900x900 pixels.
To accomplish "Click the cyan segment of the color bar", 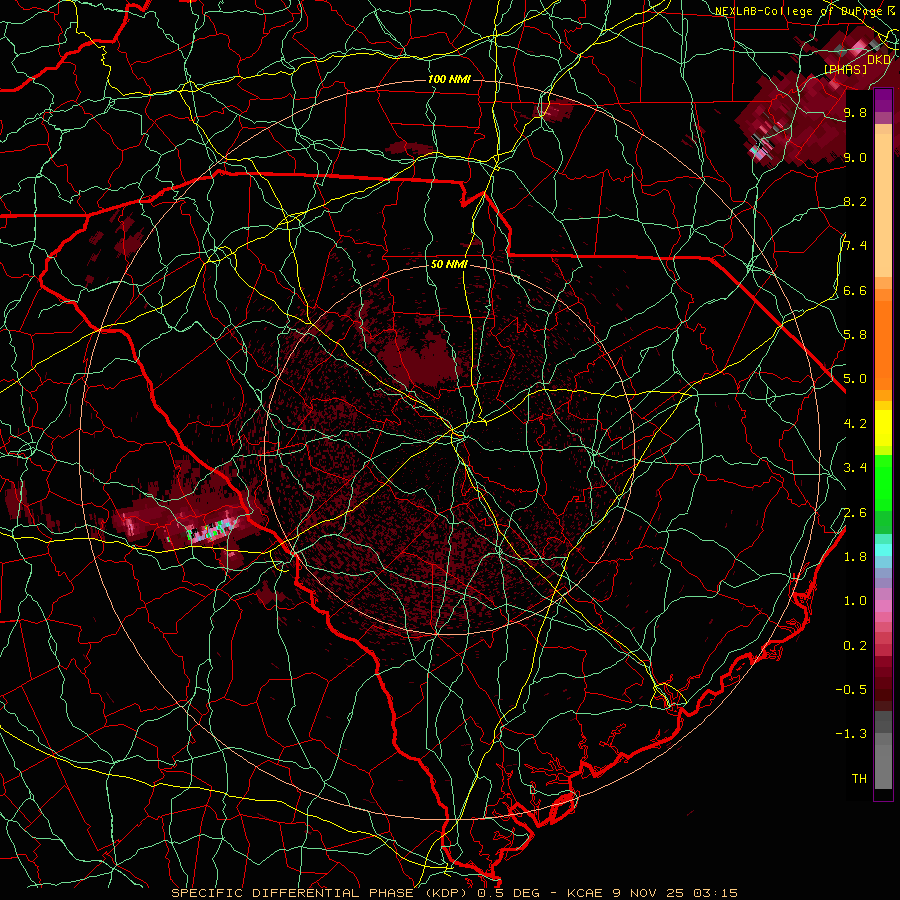I will point(883,550).
